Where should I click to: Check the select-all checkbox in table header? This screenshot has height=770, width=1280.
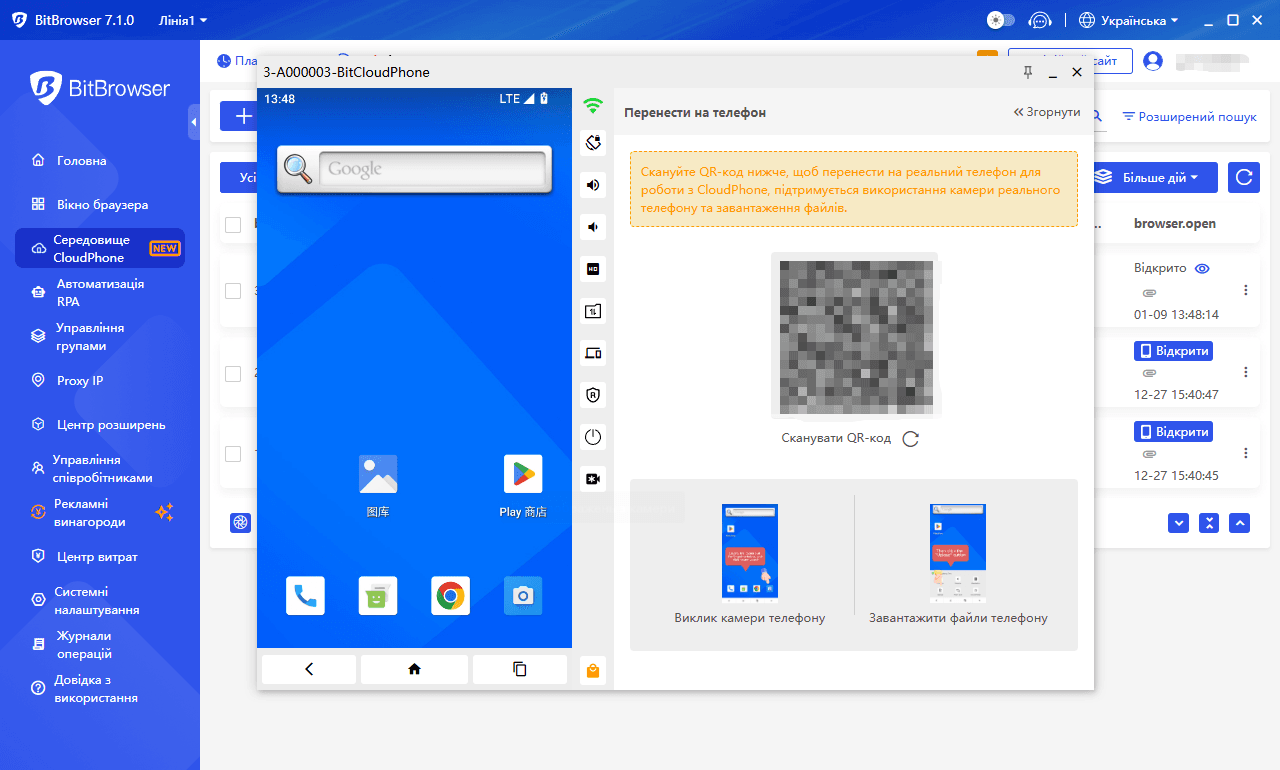click(x=233, y=224)
